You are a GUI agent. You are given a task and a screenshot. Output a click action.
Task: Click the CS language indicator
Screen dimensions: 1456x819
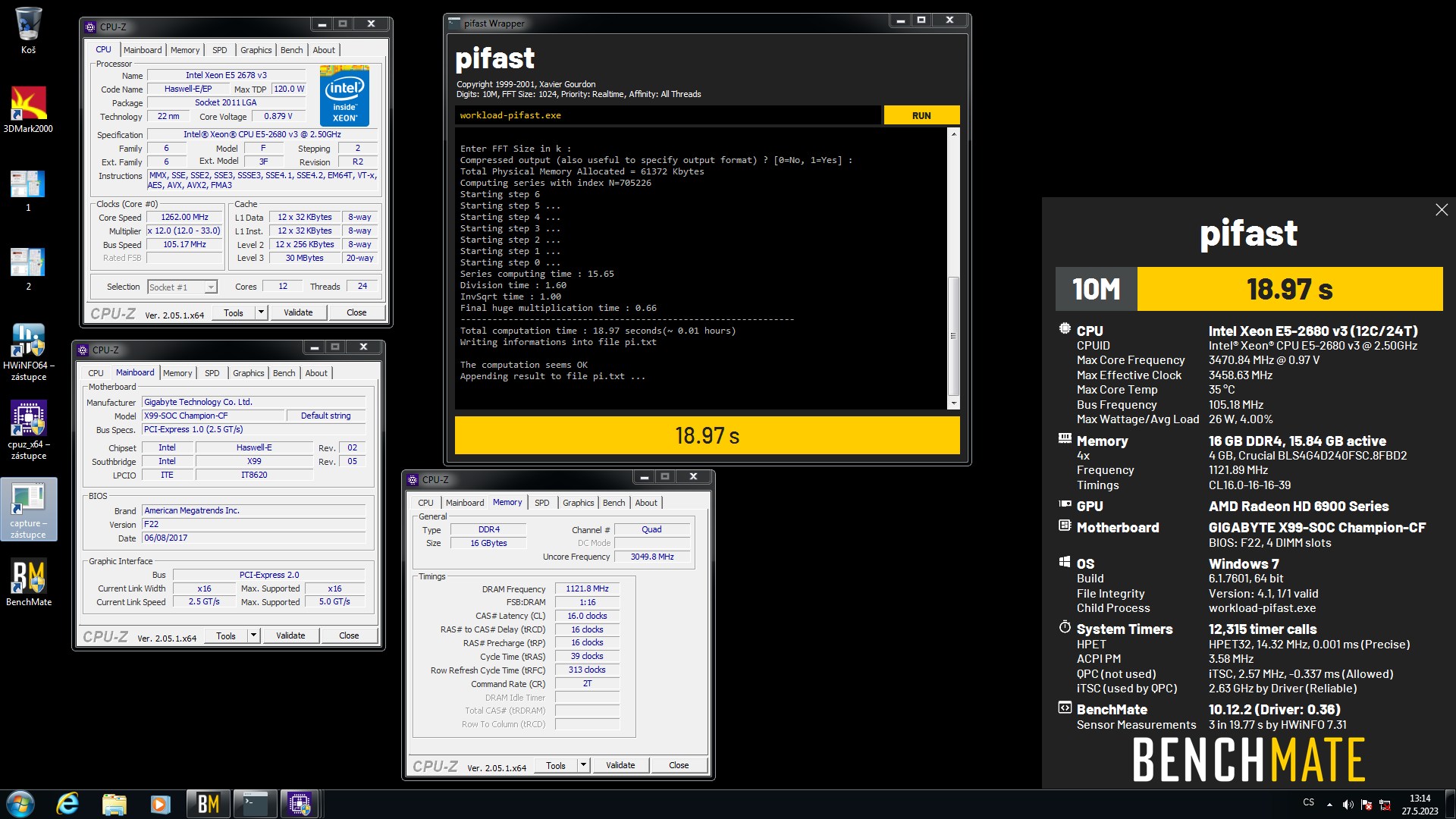tap(1309, 802)
